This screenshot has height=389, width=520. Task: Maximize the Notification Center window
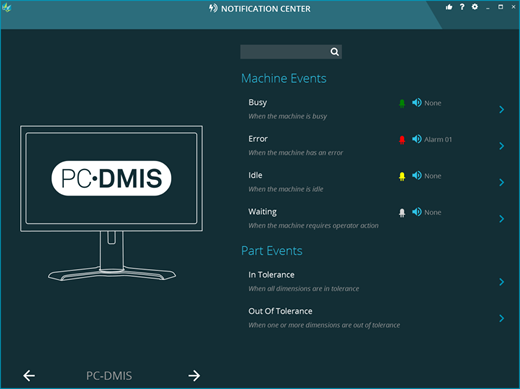click(x=501, y=7)
